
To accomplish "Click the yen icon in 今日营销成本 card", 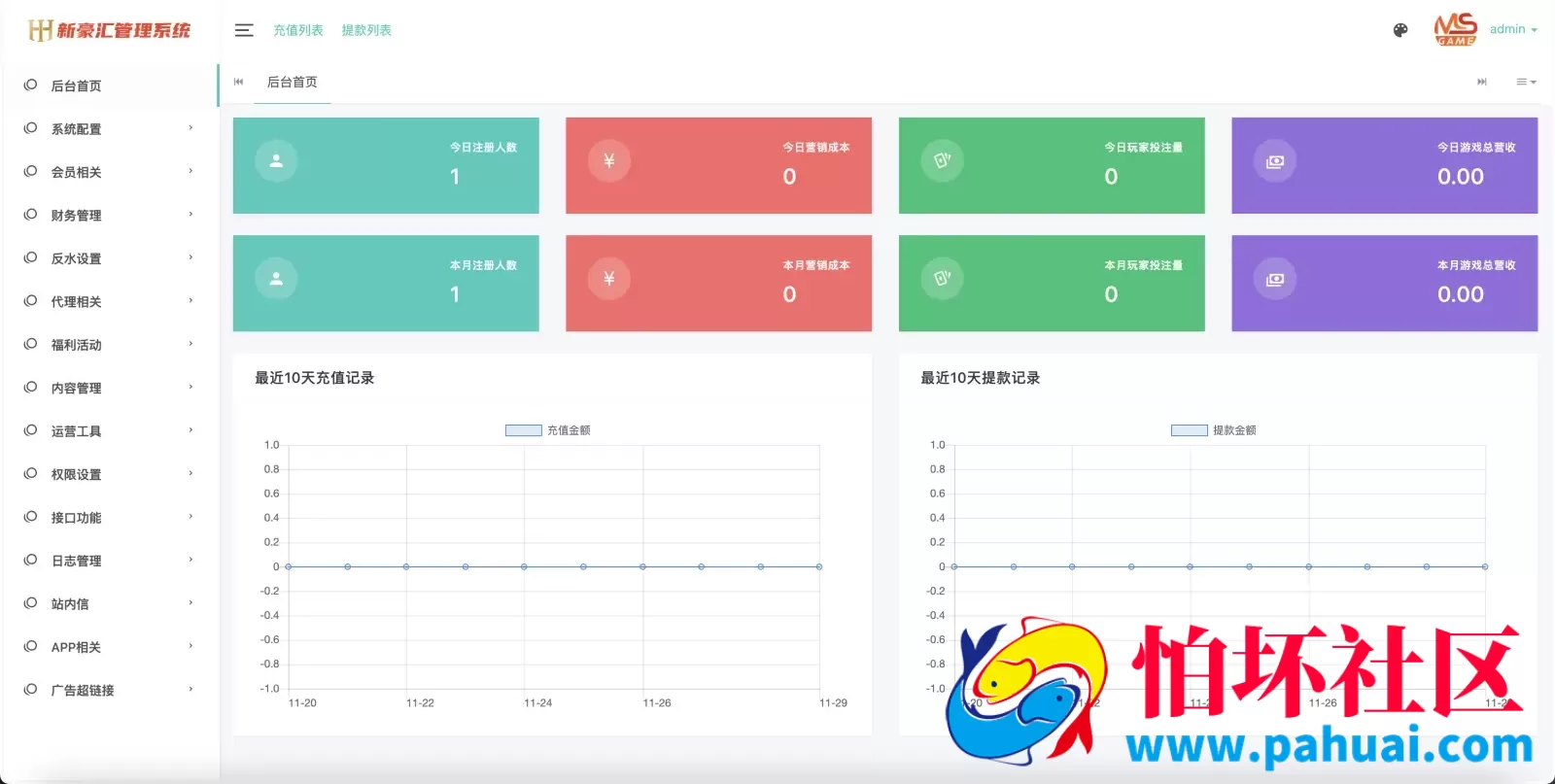I will [609, 161].
